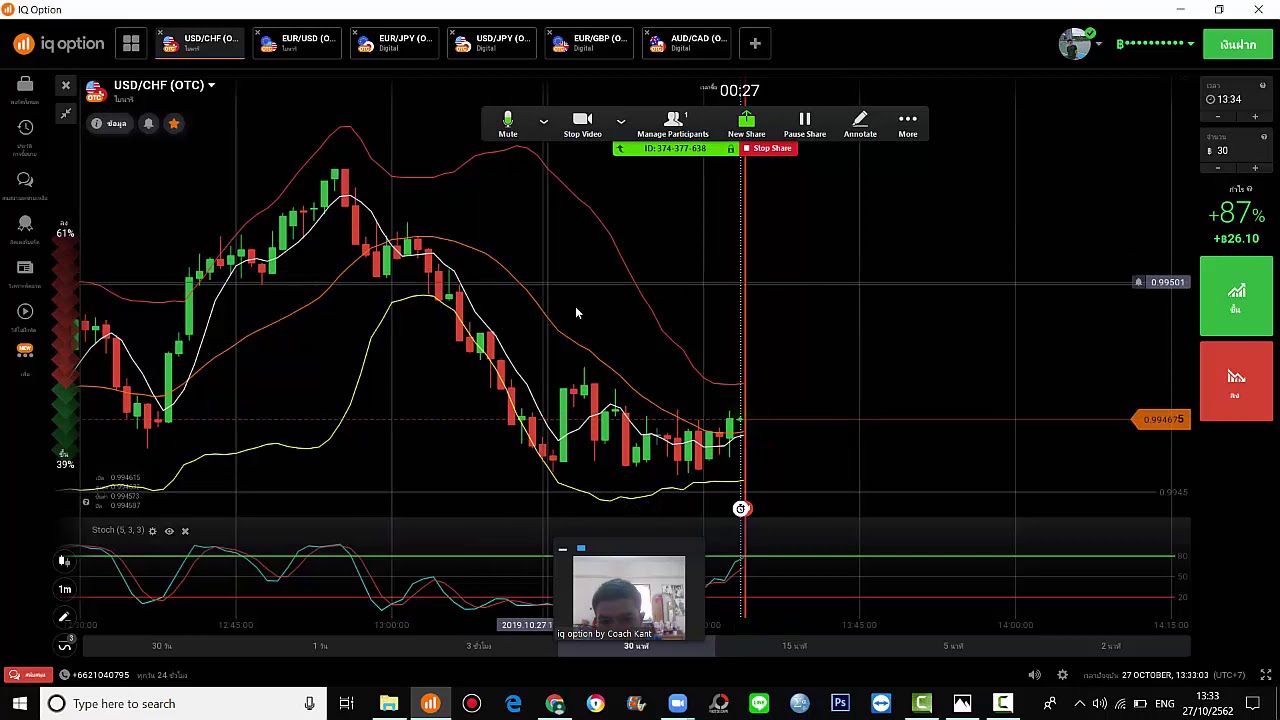Image resolution: width=1280 pixels, height=720 pixels.
Task: Open the market analysis news icon
Action: [25, 267]
